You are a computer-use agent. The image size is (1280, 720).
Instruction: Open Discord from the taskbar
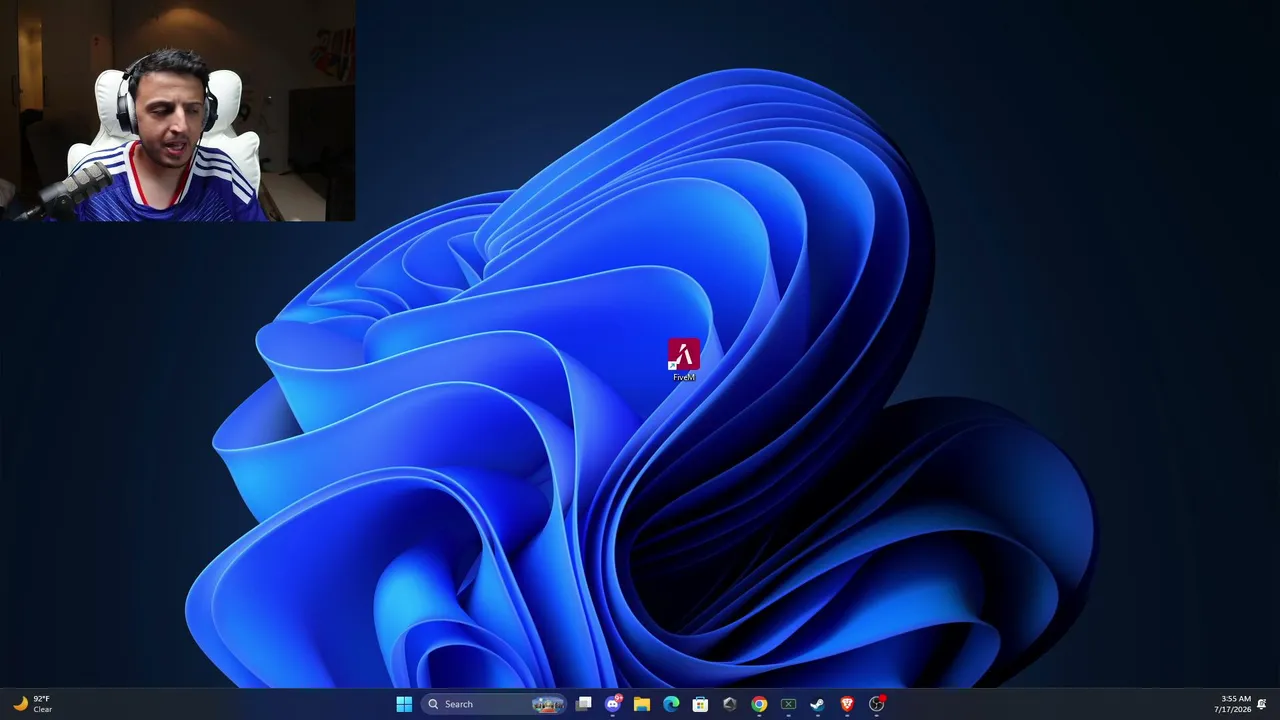click(x=613, y=704)
